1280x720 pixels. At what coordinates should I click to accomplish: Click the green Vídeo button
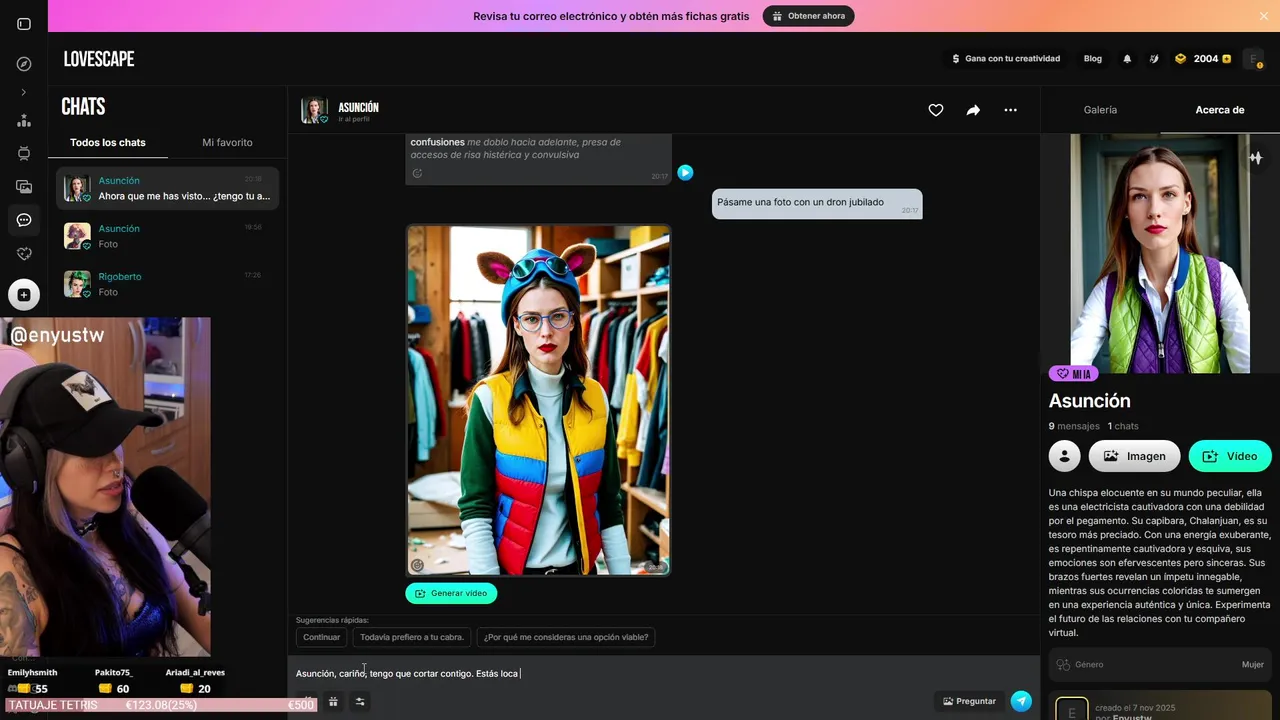1230,456
